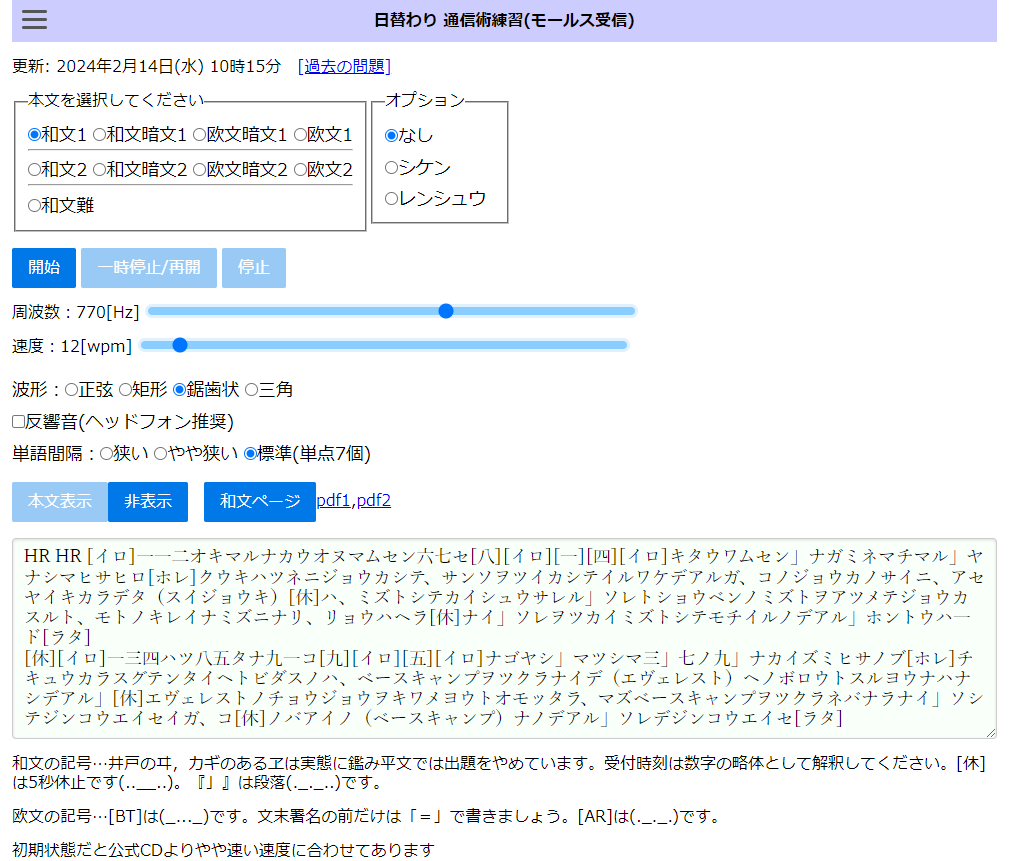This screenshot has width=1015, height=861.
Task: Open the 過去の問題 link
Action: [345, 67]
